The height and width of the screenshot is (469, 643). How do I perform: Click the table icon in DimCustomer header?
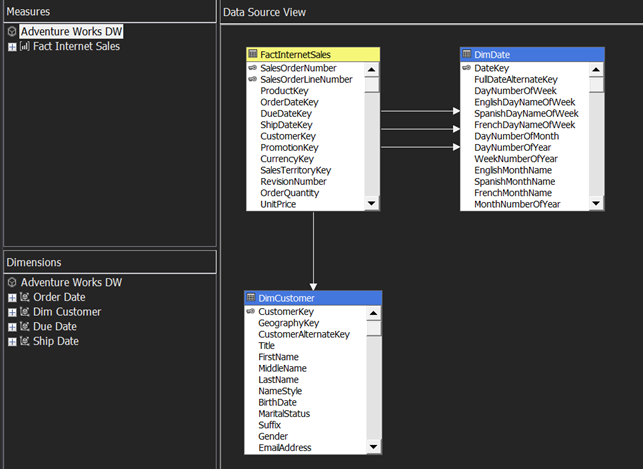coord(251,298)
